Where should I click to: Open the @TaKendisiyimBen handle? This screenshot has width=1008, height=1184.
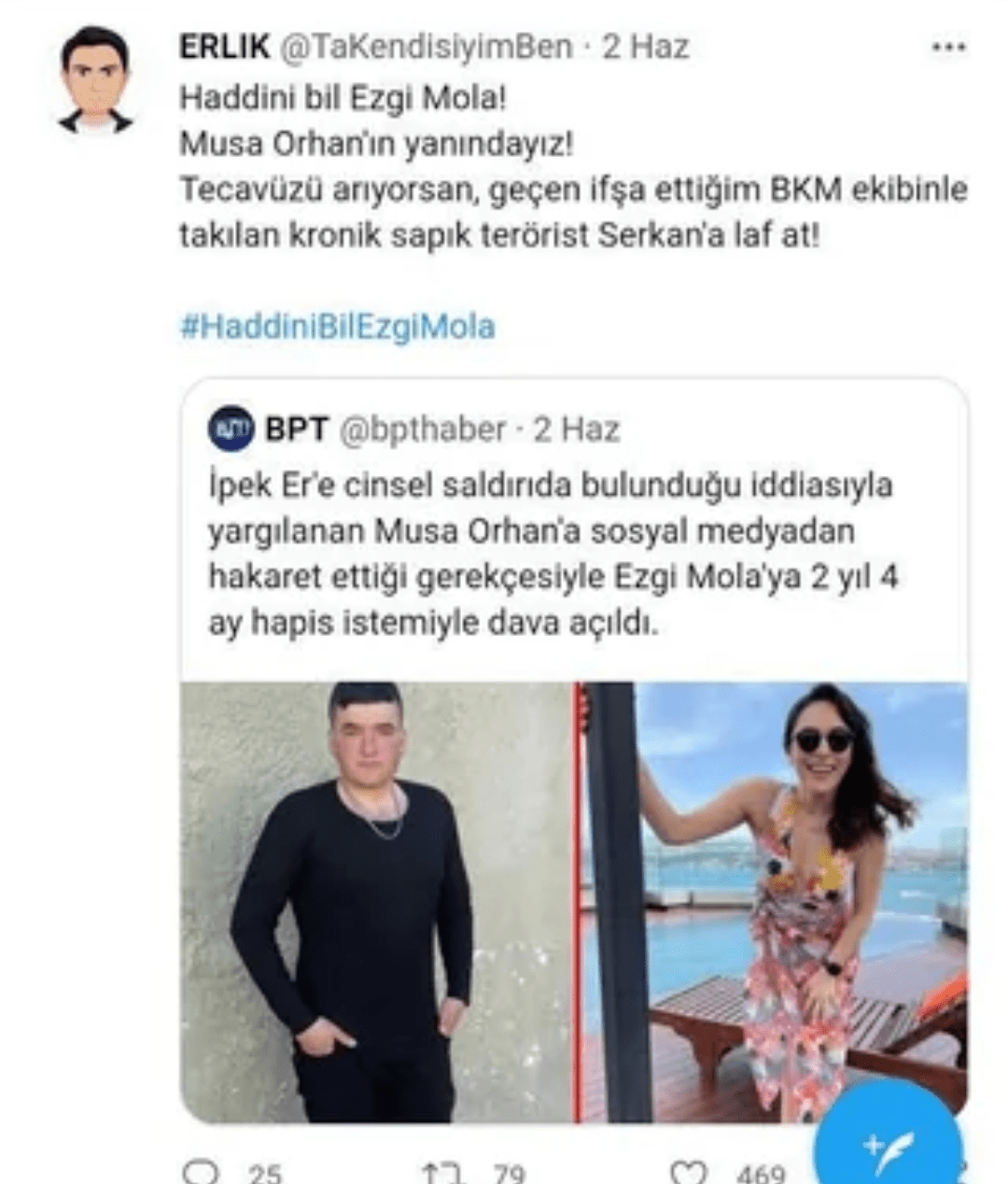(427, 47)
